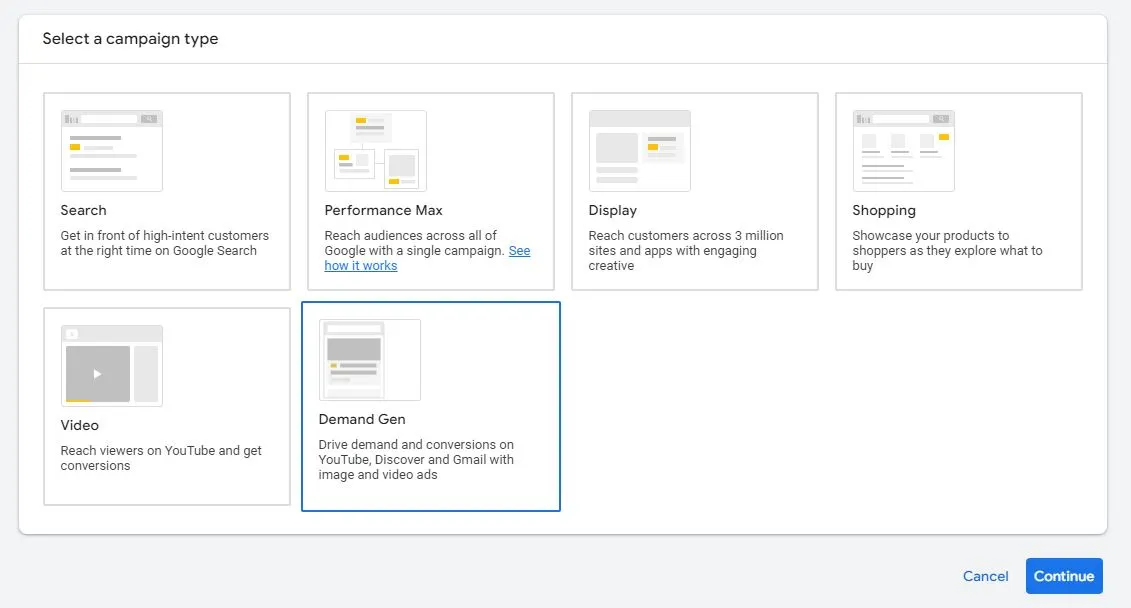Click the Performance Max illustration icon
This screenshot has width=1131, height=608.
[x=376, y=151]
